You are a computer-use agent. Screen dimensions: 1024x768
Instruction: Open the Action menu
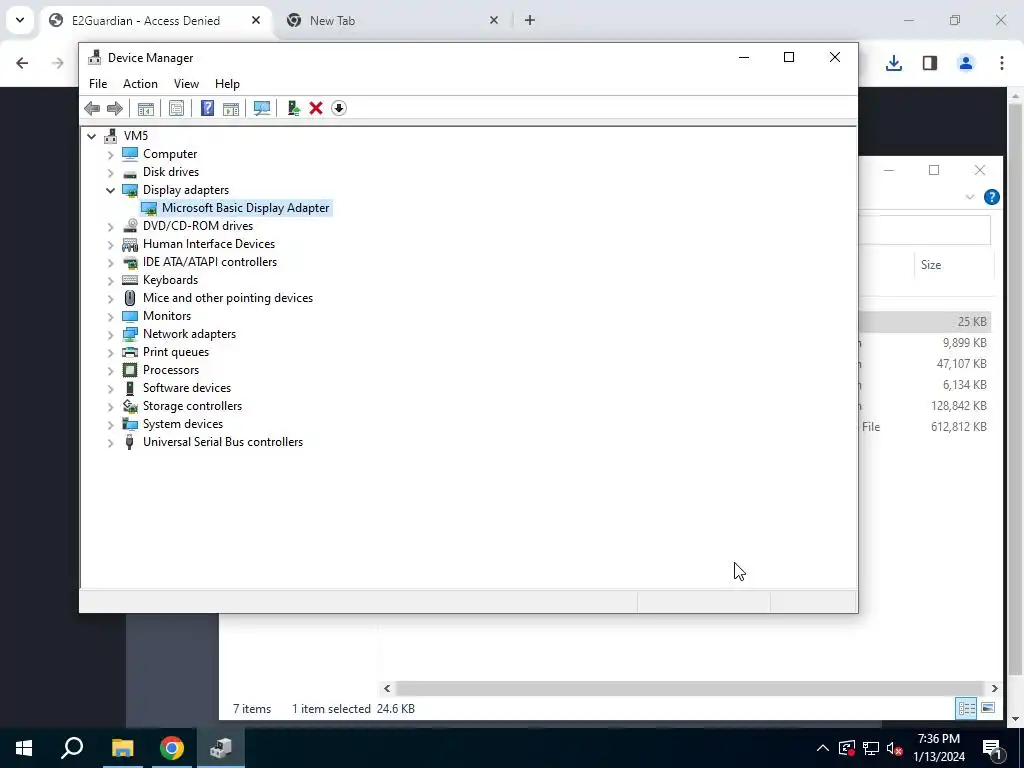[140, 84]
